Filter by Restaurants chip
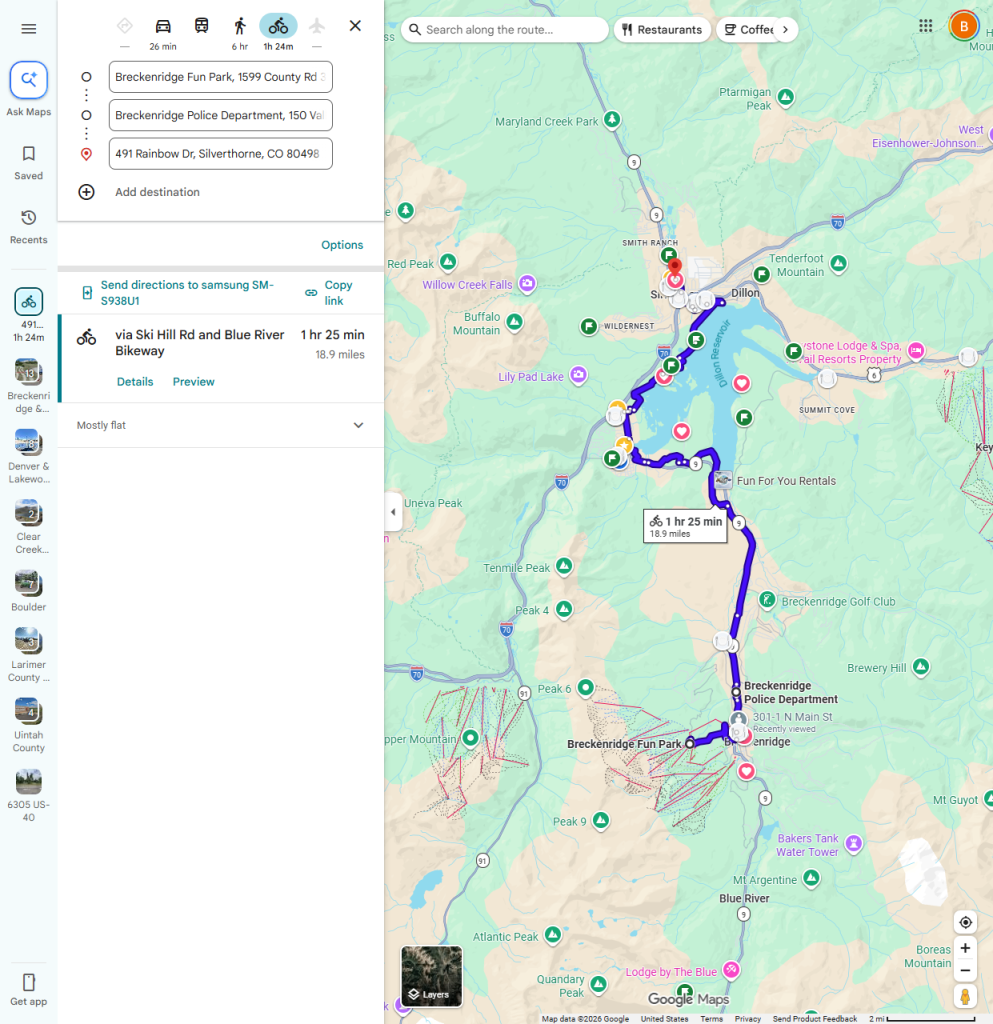993x1024 pixels. coord(662,29)
